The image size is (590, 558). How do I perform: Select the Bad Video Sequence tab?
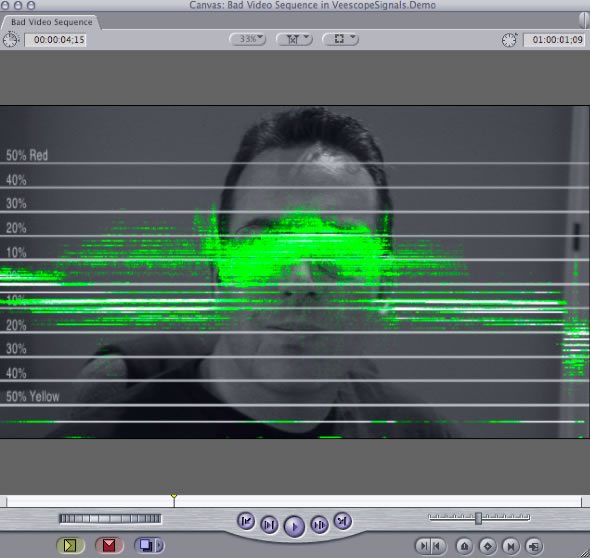(x=52, y=22)
